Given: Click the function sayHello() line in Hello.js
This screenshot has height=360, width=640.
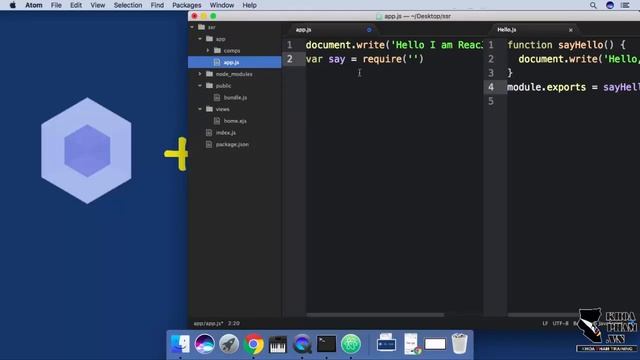Looking at the screenshot, I should click(x=566, y=45).
